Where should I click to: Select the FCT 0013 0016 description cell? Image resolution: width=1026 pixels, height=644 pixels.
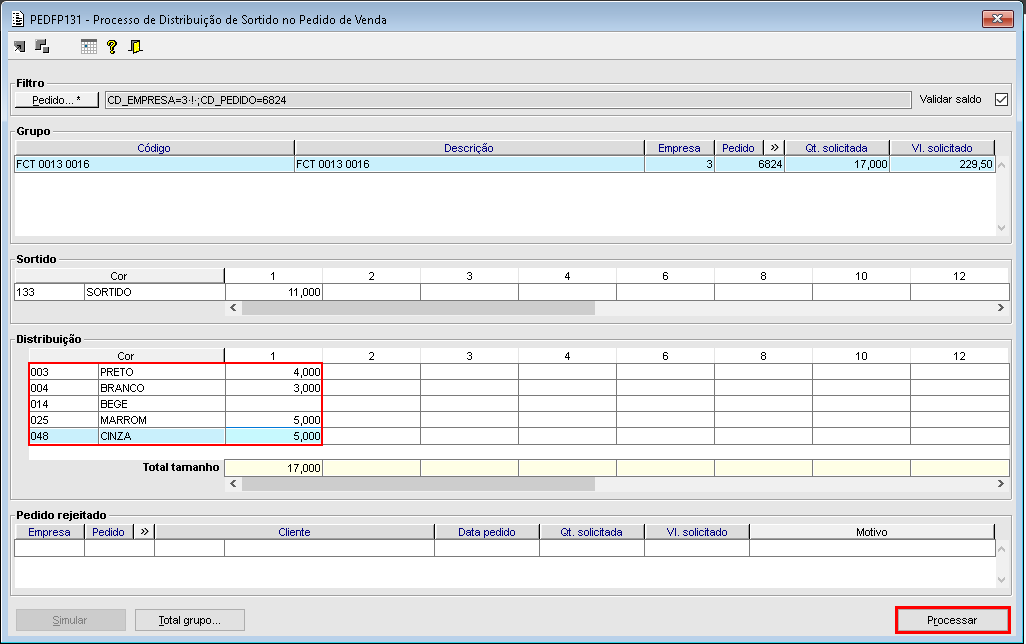pyautogui.click(x=469, y=164)
